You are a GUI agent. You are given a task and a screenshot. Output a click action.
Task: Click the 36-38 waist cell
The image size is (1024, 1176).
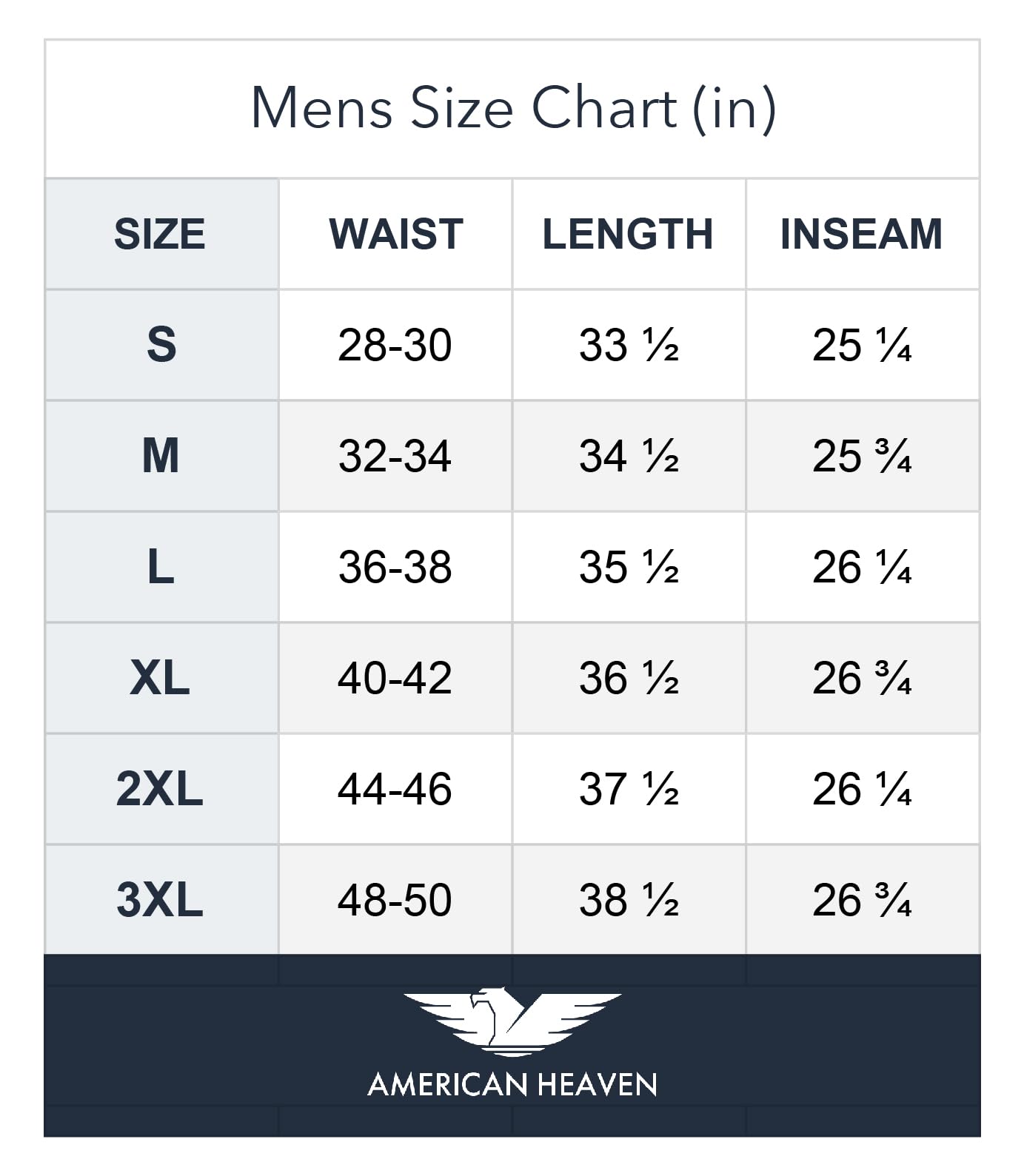[x=395, y=567]
